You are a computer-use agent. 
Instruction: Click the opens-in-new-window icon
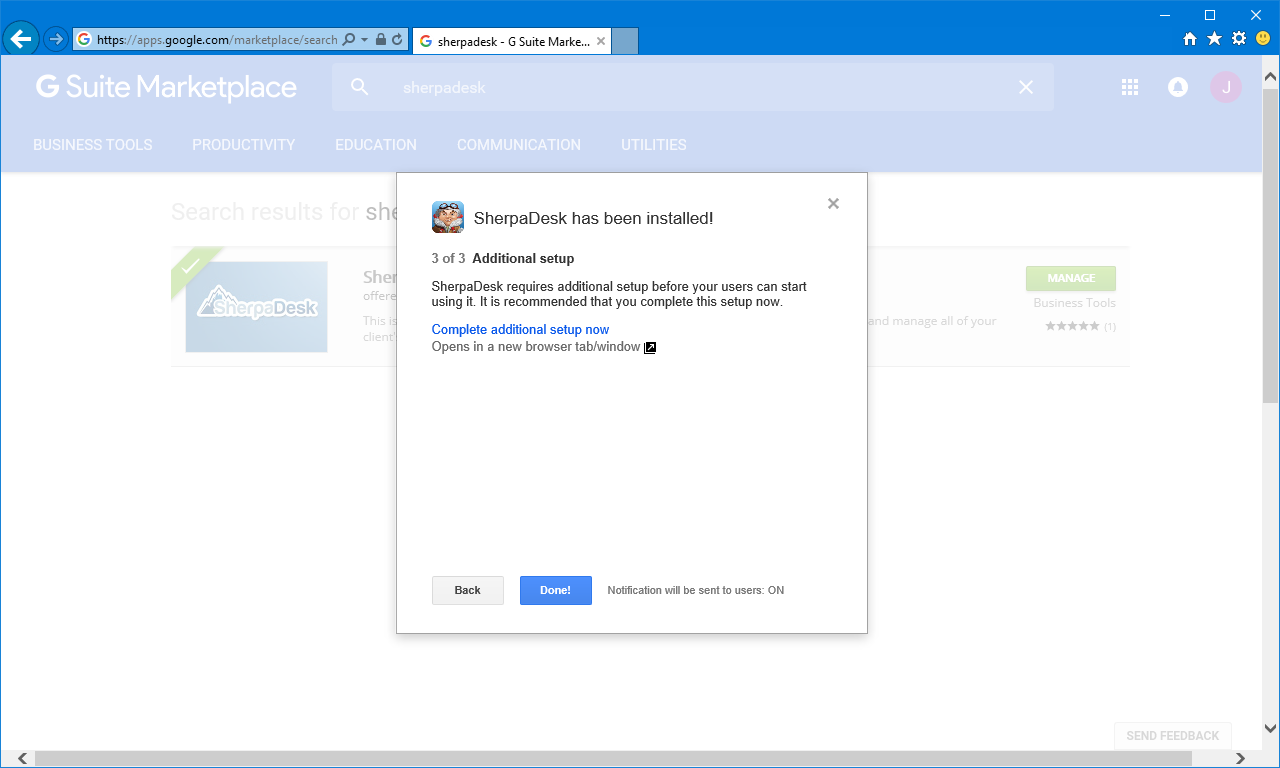click(649, 347)
